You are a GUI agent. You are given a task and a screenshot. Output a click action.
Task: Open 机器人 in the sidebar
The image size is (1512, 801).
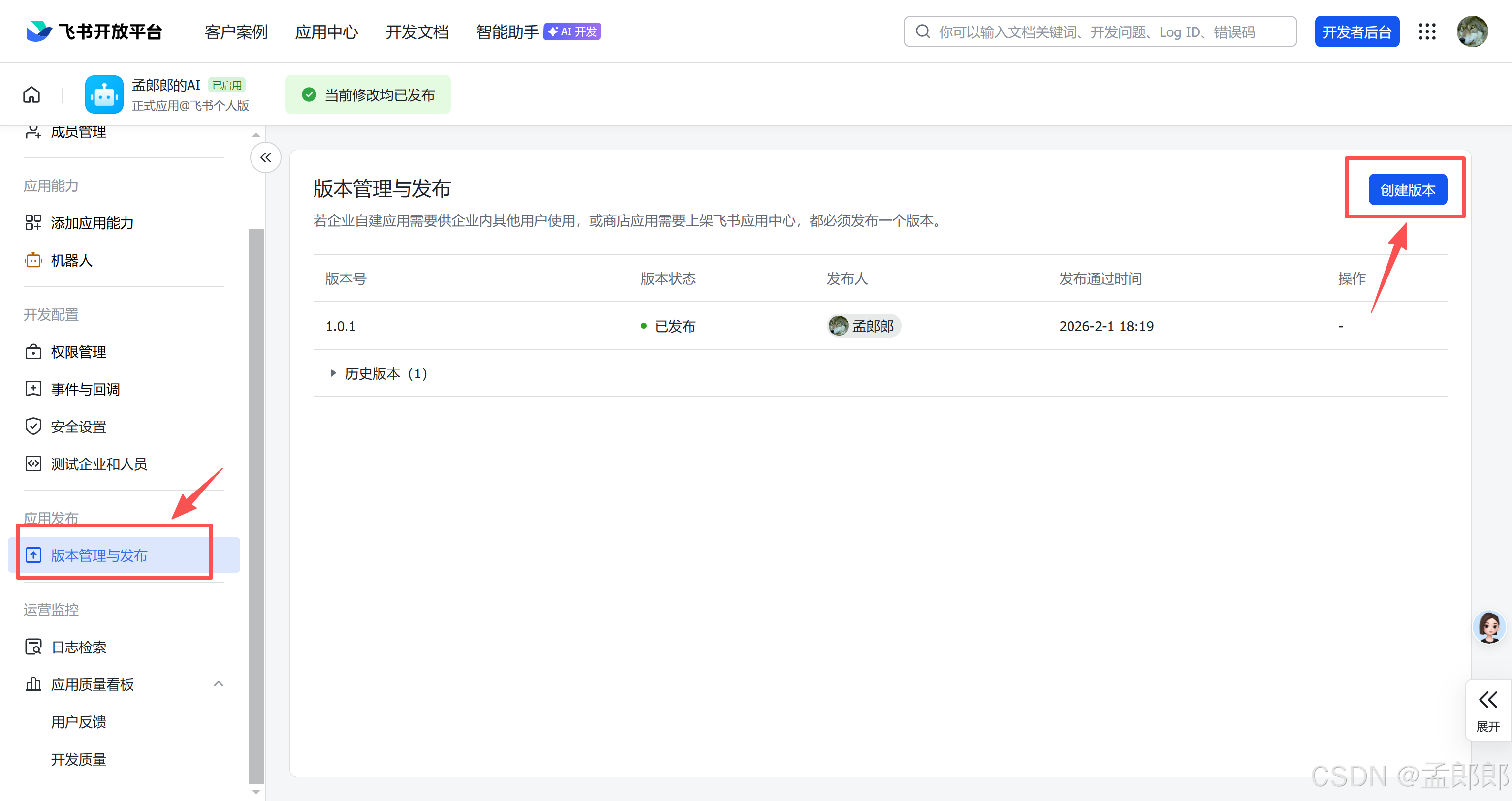pyautogui.click(x=71, y=260)
